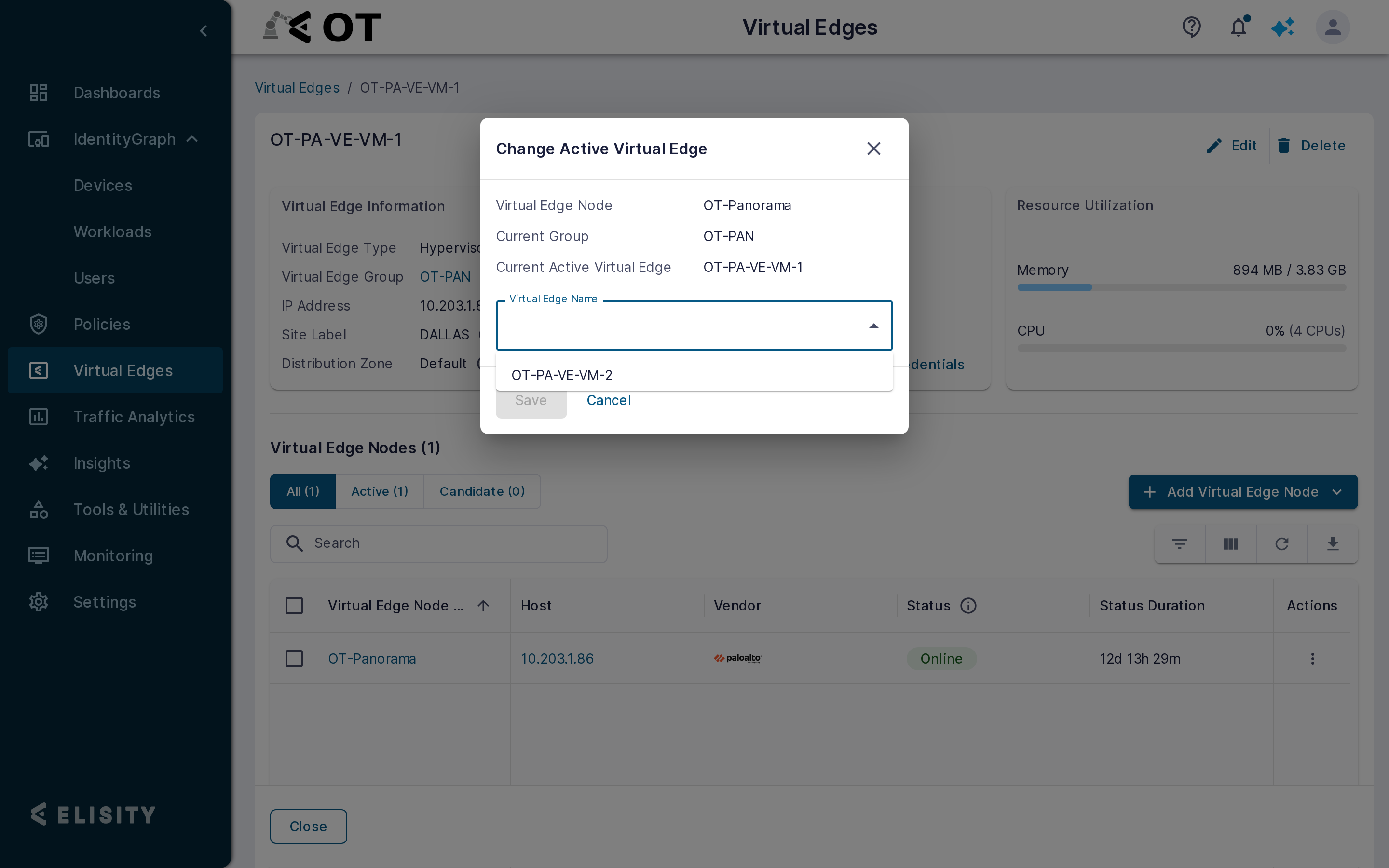Click Cancel in the dialog
The image size is (1389, 868).
pos(608,400)
